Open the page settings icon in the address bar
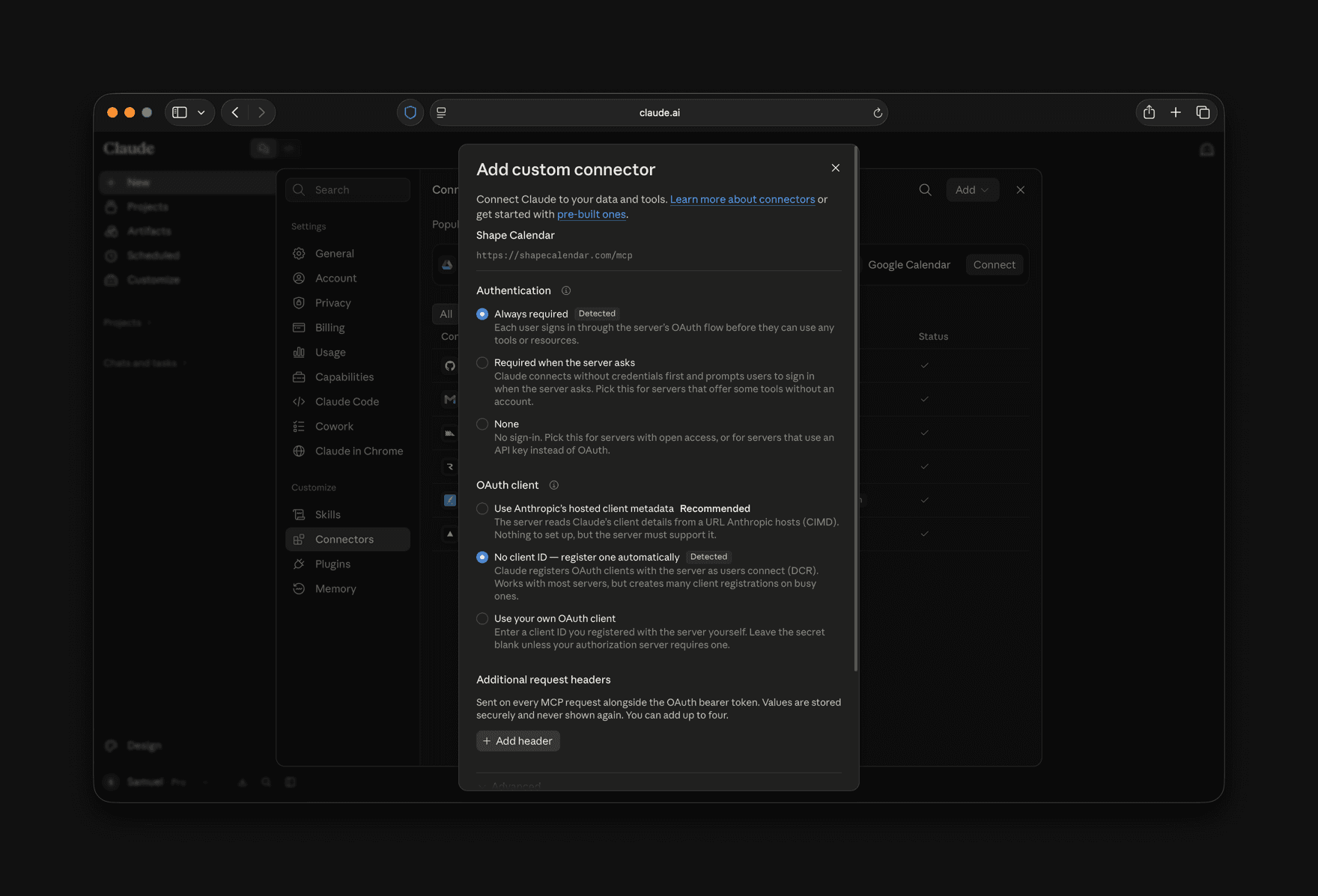This screenshot has height=896, width=1318. pos(441,112)
